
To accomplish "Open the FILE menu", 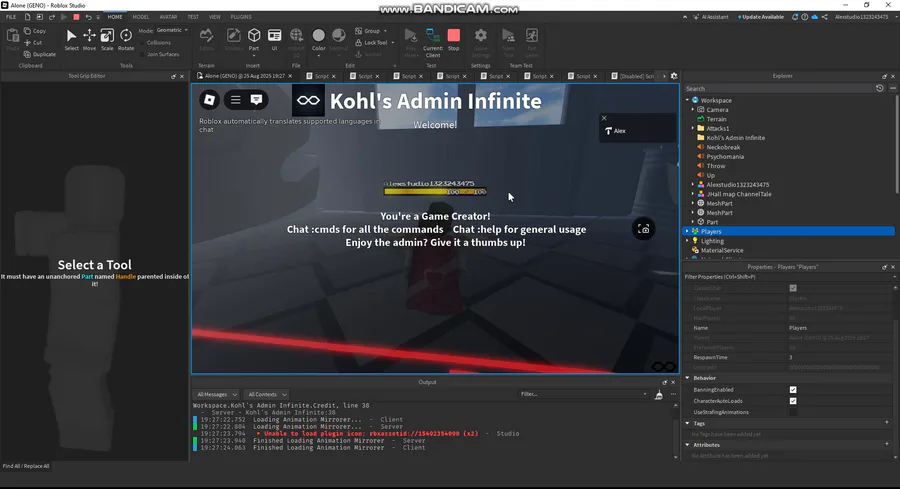I will [11, 17].
